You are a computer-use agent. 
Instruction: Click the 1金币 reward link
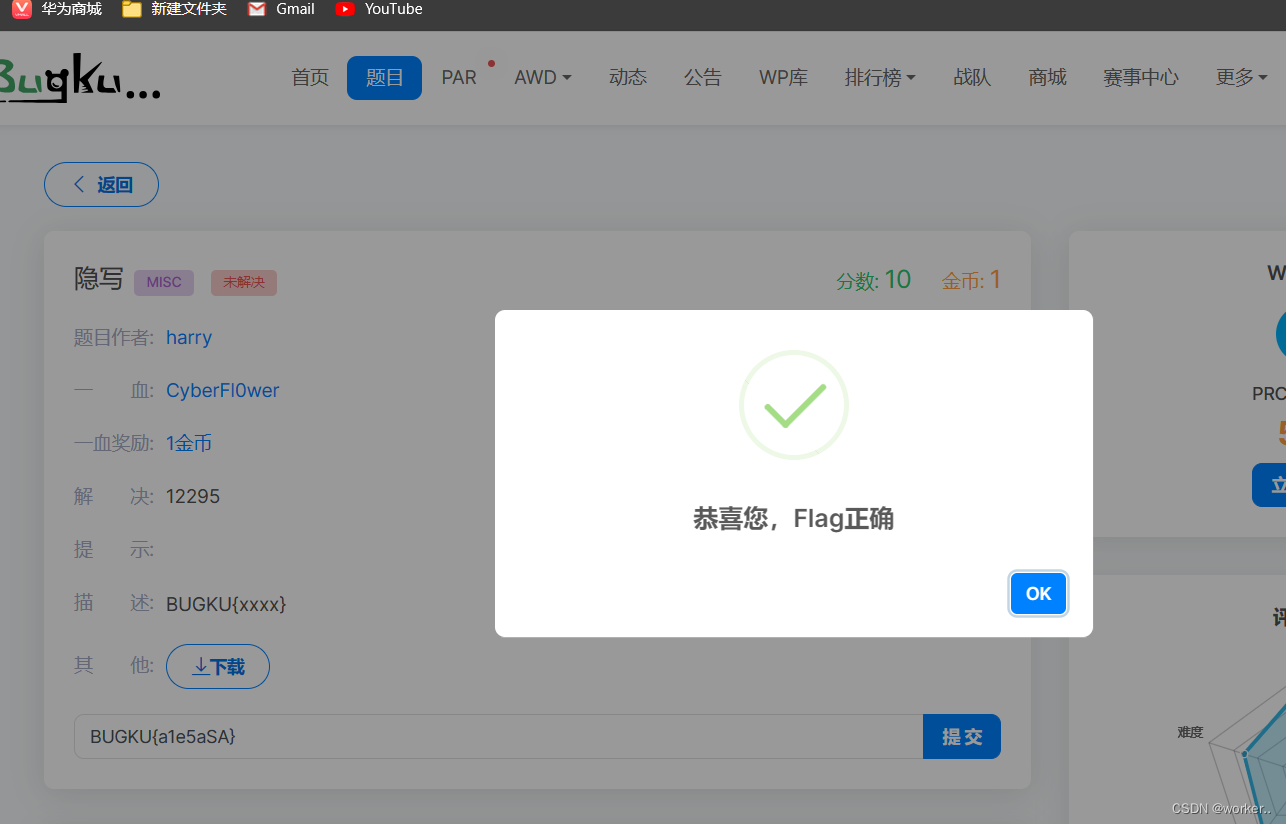click(x=189, y=443)
